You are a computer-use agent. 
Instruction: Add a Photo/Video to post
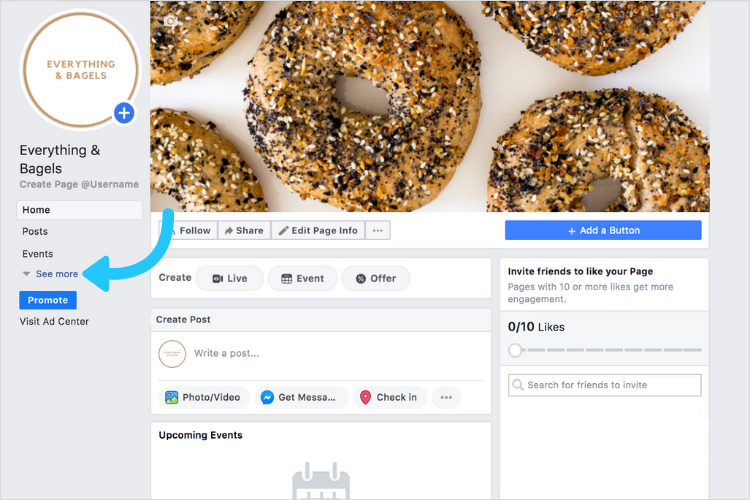pos(203,397)
